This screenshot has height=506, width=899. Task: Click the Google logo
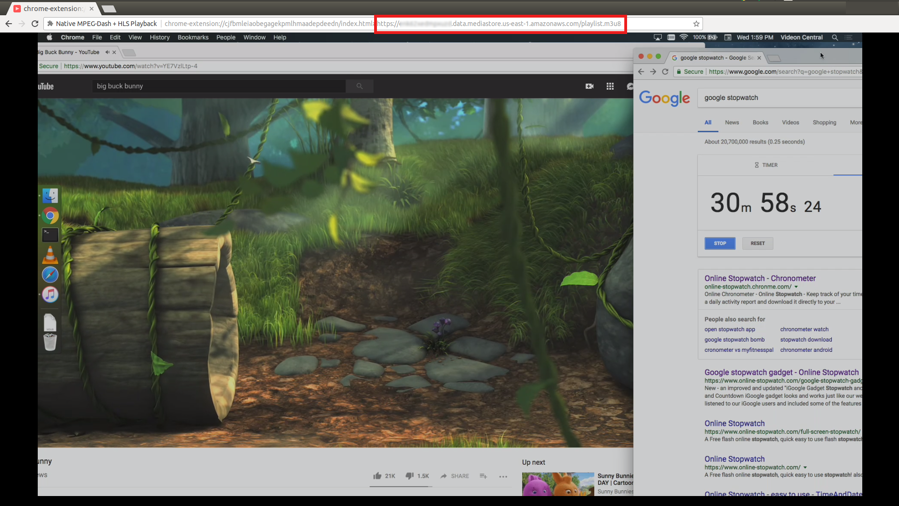[x=665, y=99]
